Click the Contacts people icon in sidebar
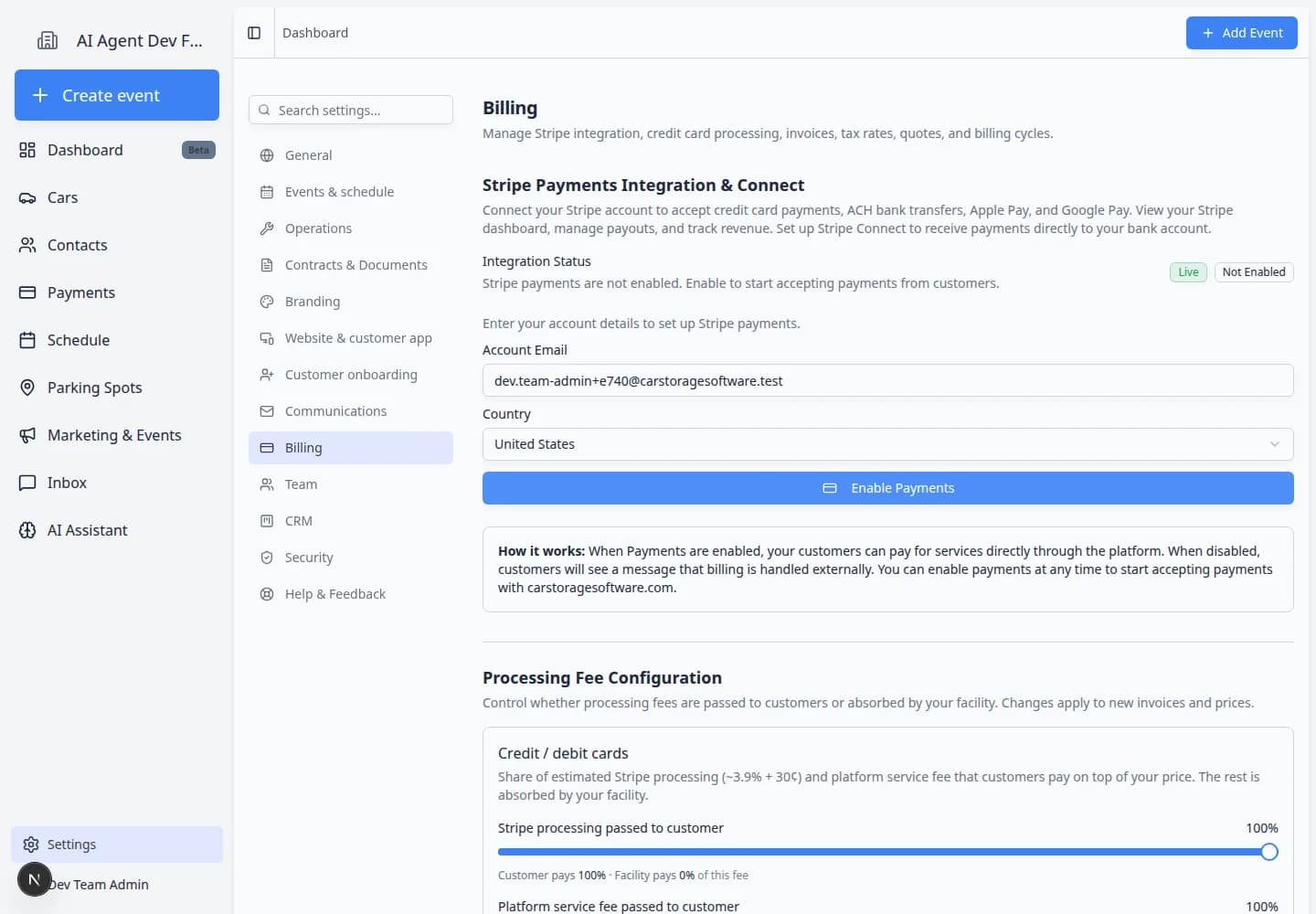Viewport: 1316px width, 914px height. [x=27, y=245]
